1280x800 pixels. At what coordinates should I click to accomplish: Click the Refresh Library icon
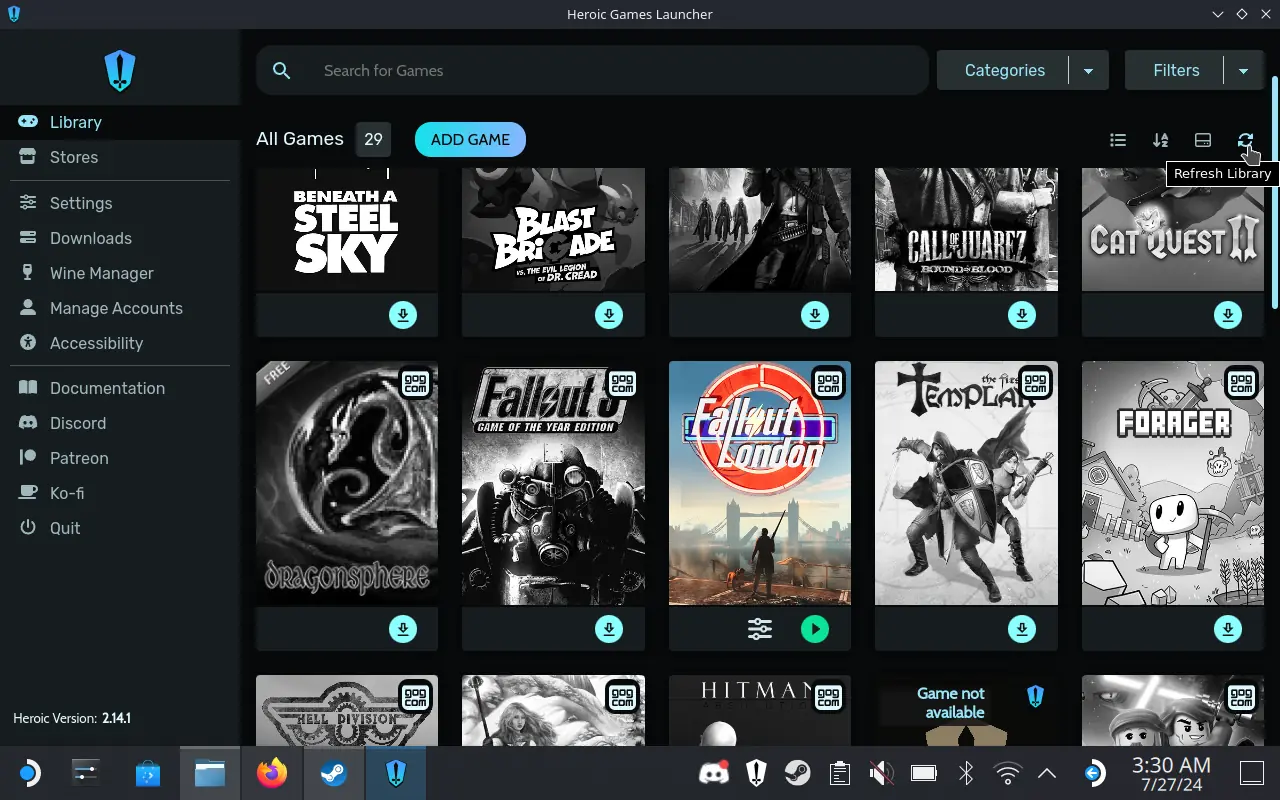[1245, 140]
